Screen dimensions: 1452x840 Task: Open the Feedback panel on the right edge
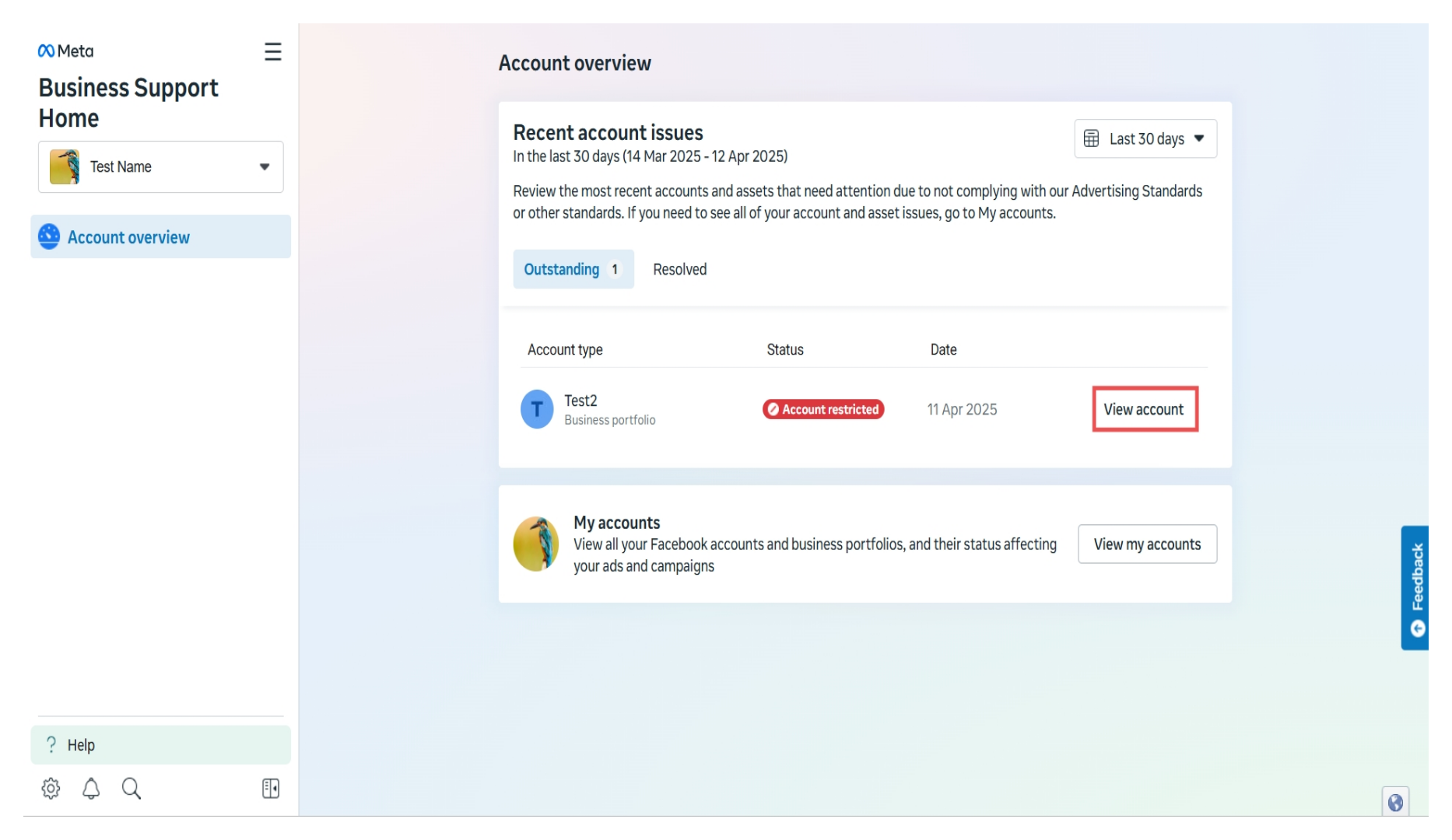[1416, 587]
